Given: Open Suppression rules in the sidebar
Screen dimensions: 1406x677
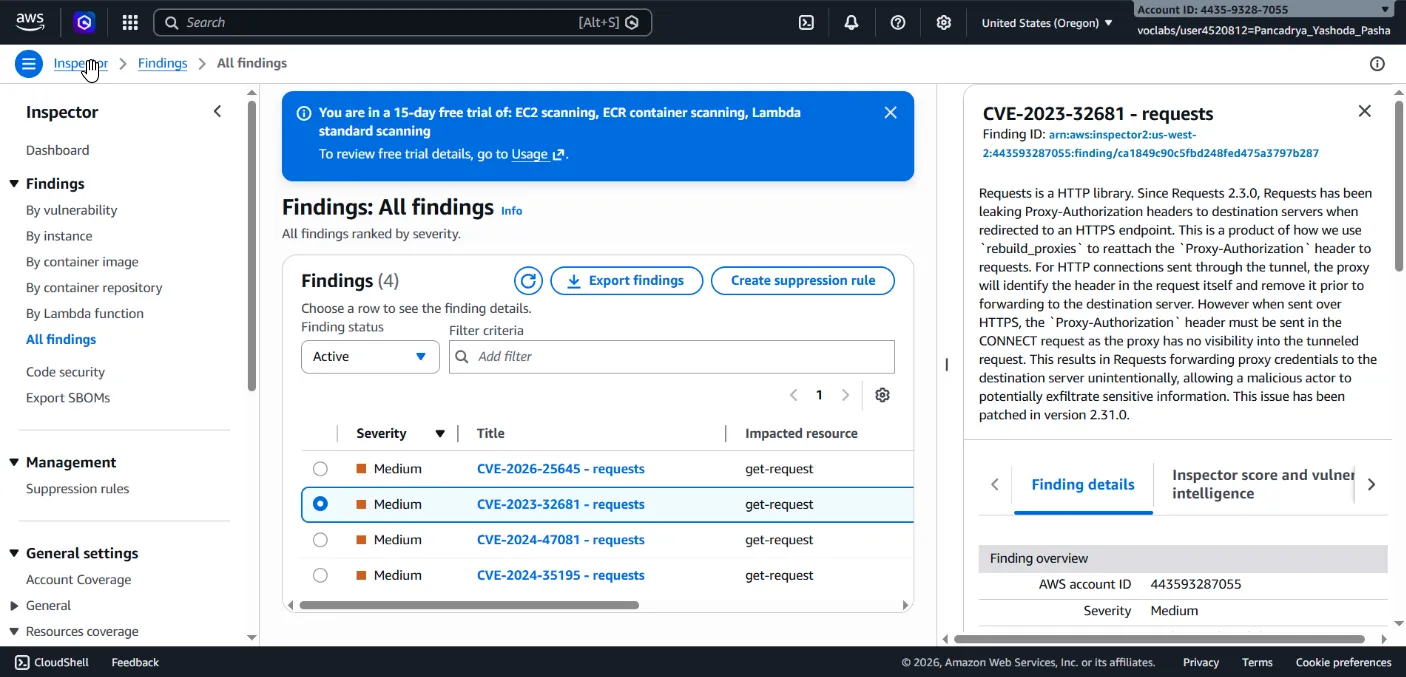Looking at the screenshot, I should point(77,489).
